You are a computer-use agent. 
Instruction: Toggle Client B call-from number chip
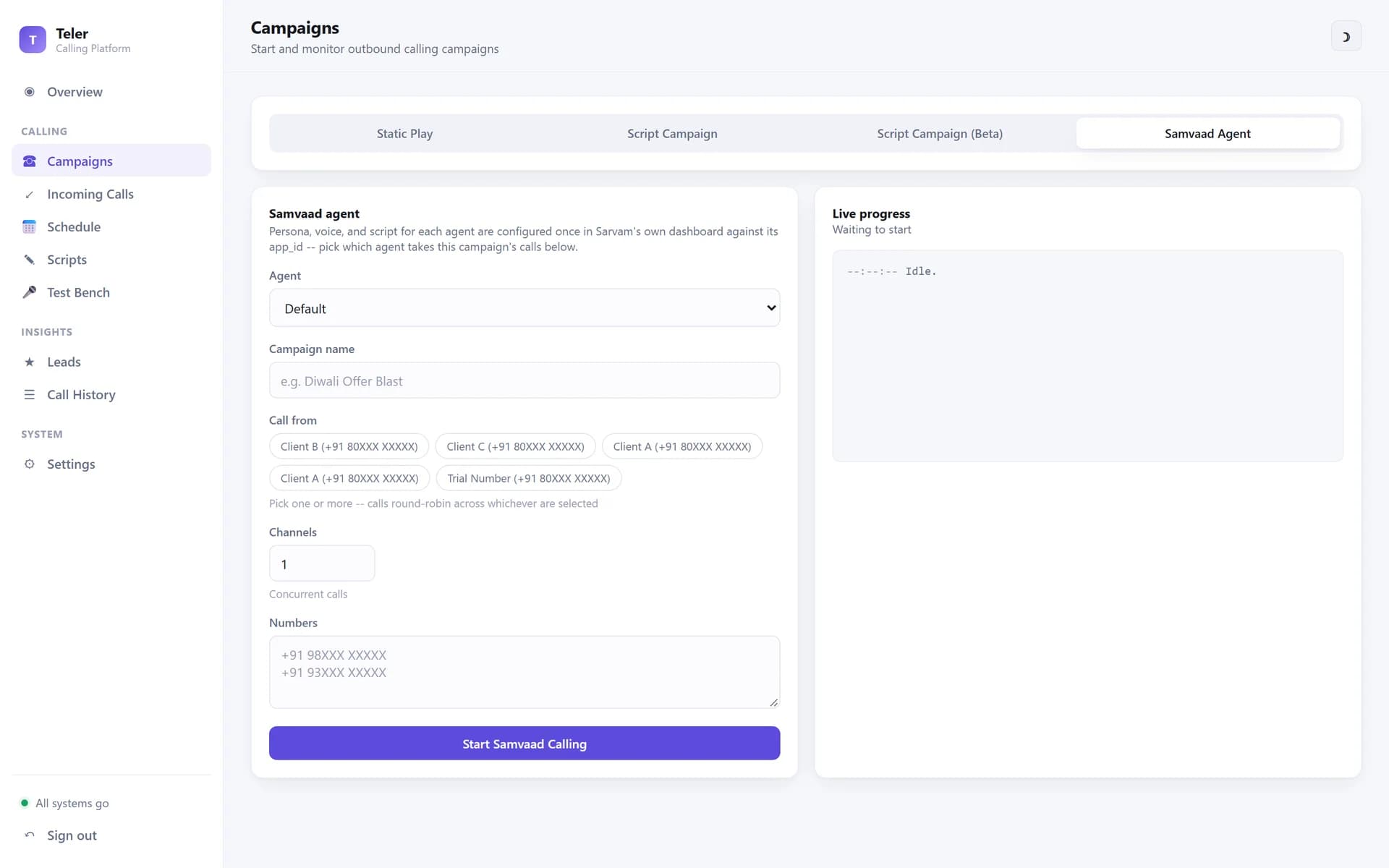point(349,446)
